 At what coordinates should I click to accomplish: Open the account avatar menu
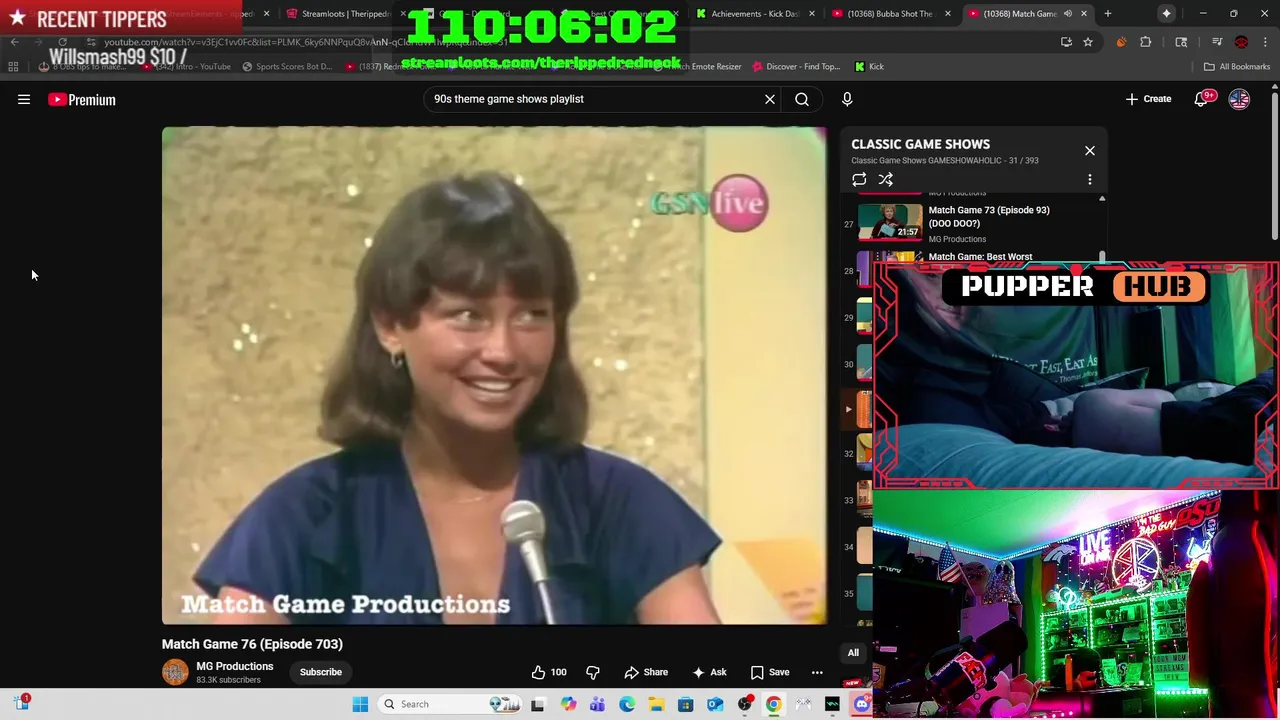click(x=1239, y=99)
